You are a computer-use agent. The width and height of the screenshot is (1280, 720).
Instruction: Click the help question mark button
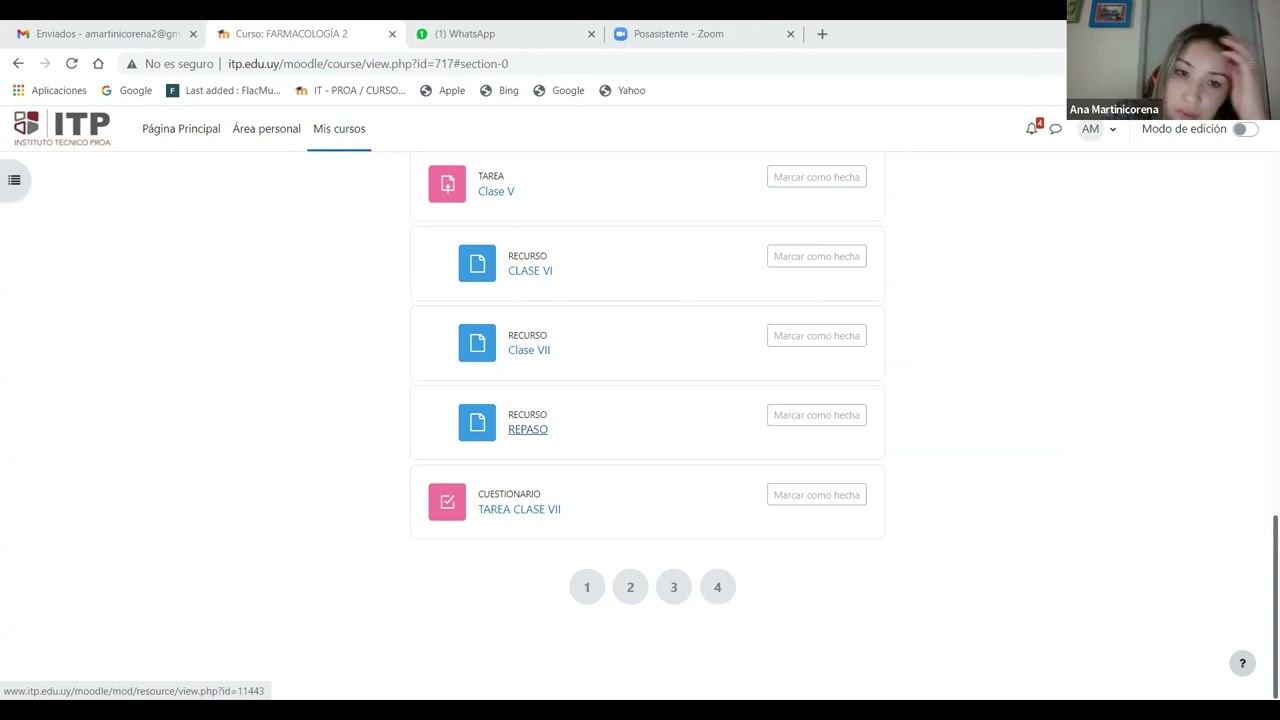(x=1242, y=663)
